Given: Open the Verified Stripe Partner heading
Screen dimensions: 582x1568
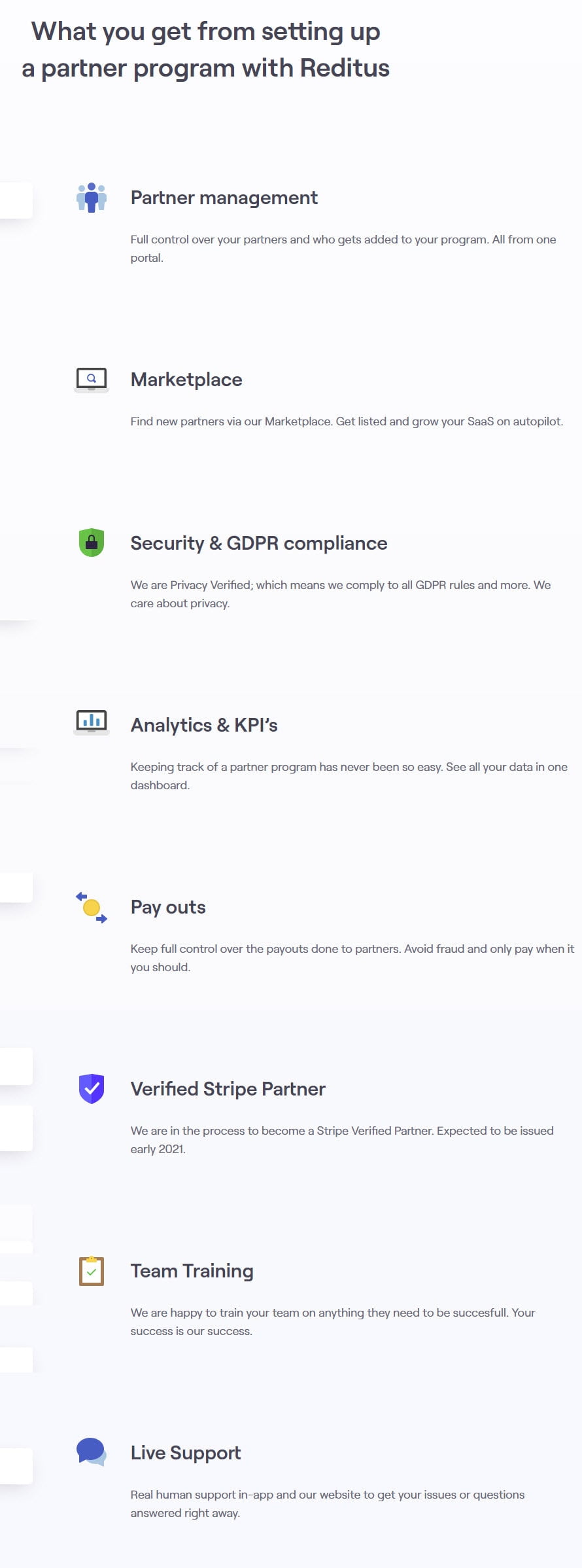Looking at the screenshot, I should coord(228,1089).
